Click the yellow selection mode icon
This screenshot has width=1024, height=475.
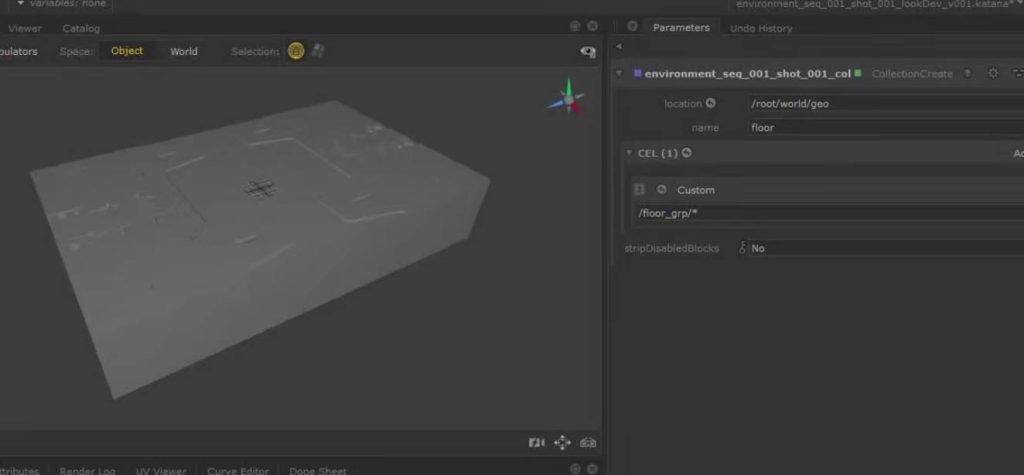(x=296, y=51)
